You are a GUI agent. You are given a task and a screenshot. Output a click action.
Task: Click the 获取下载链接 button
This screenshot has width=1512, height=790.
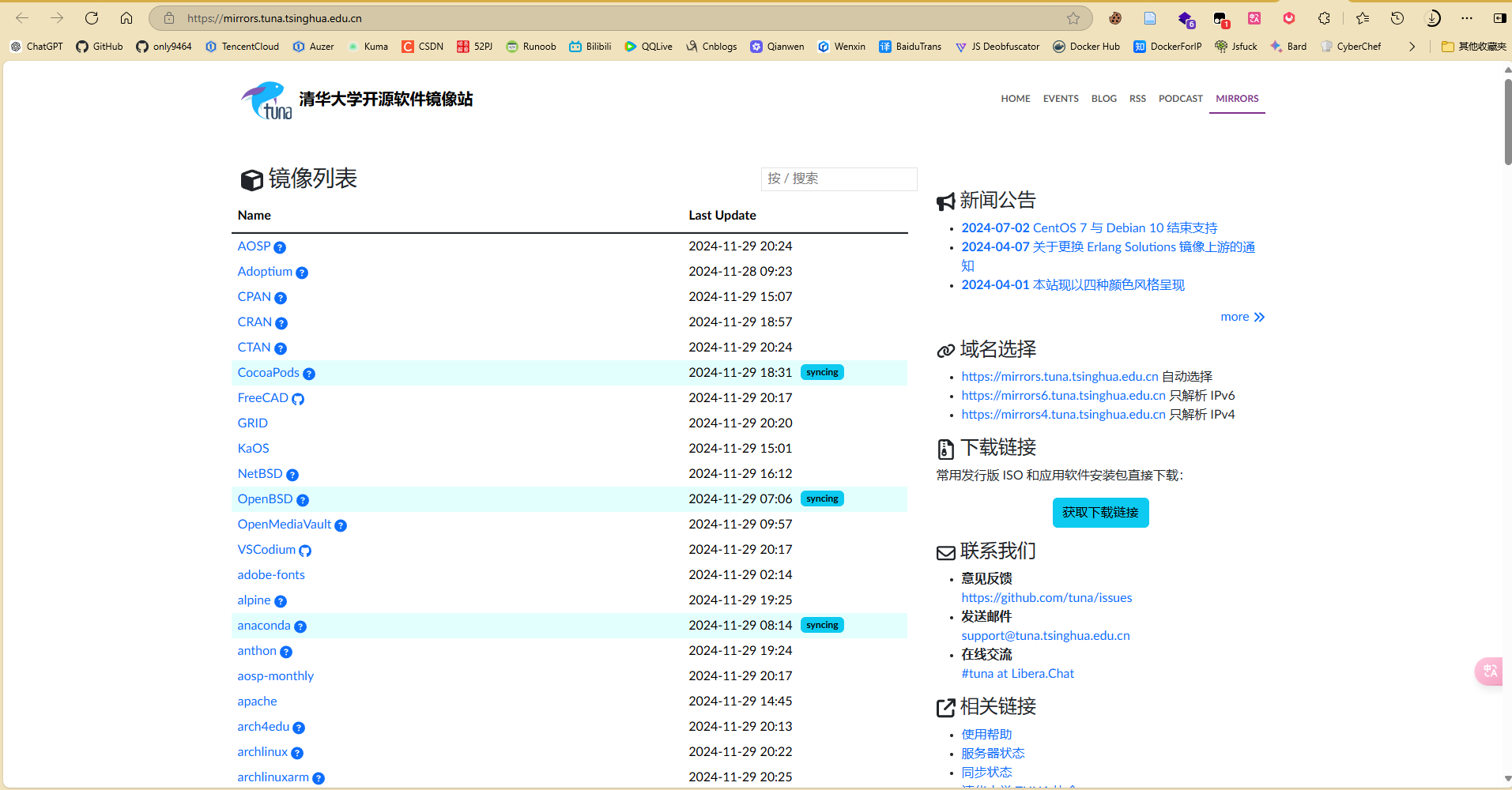(1100, 513)
